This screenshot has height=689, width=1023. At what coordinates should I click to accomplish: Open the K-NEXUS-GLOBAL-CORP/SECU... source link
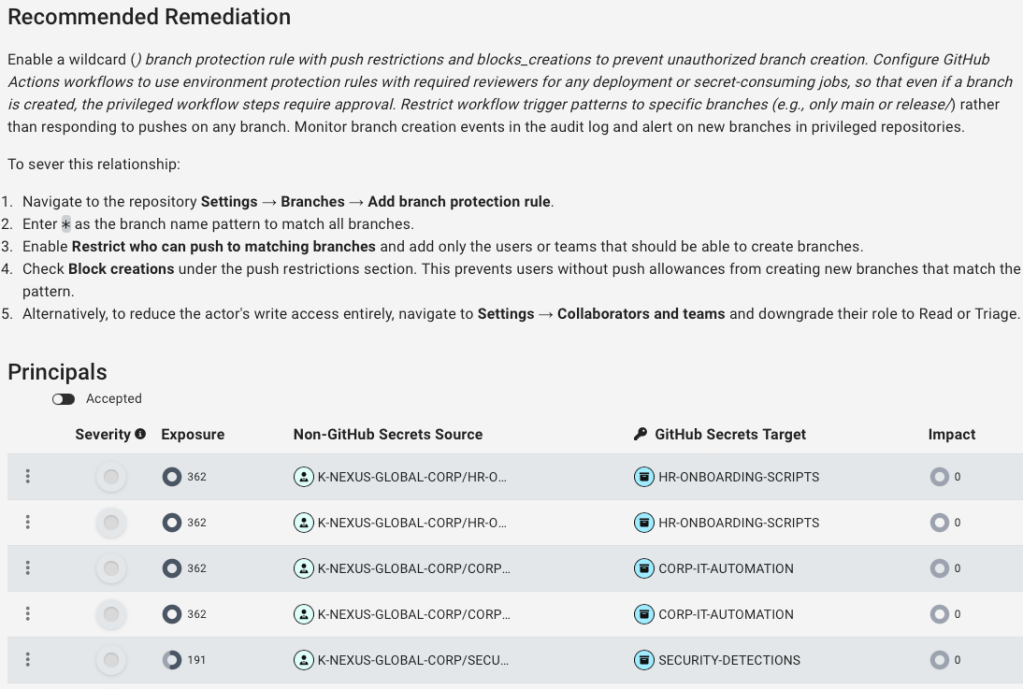coord(414,660)
